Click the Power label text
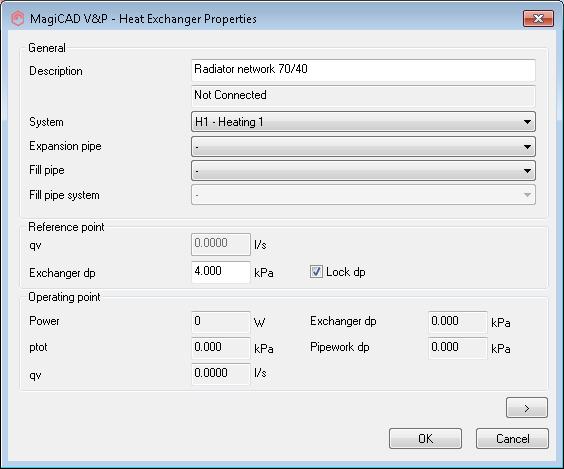564x469 pixels. point(44,321)
